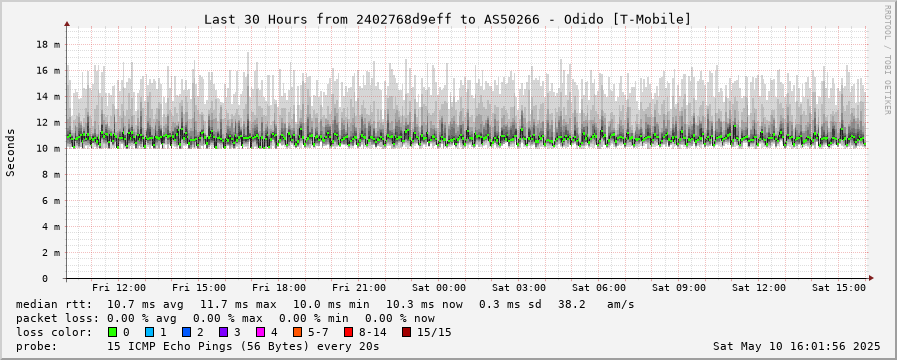Click the Sat May 10 16:01:56 2025 timestamp
Screen dimensions: 897x360
point(797,346)
